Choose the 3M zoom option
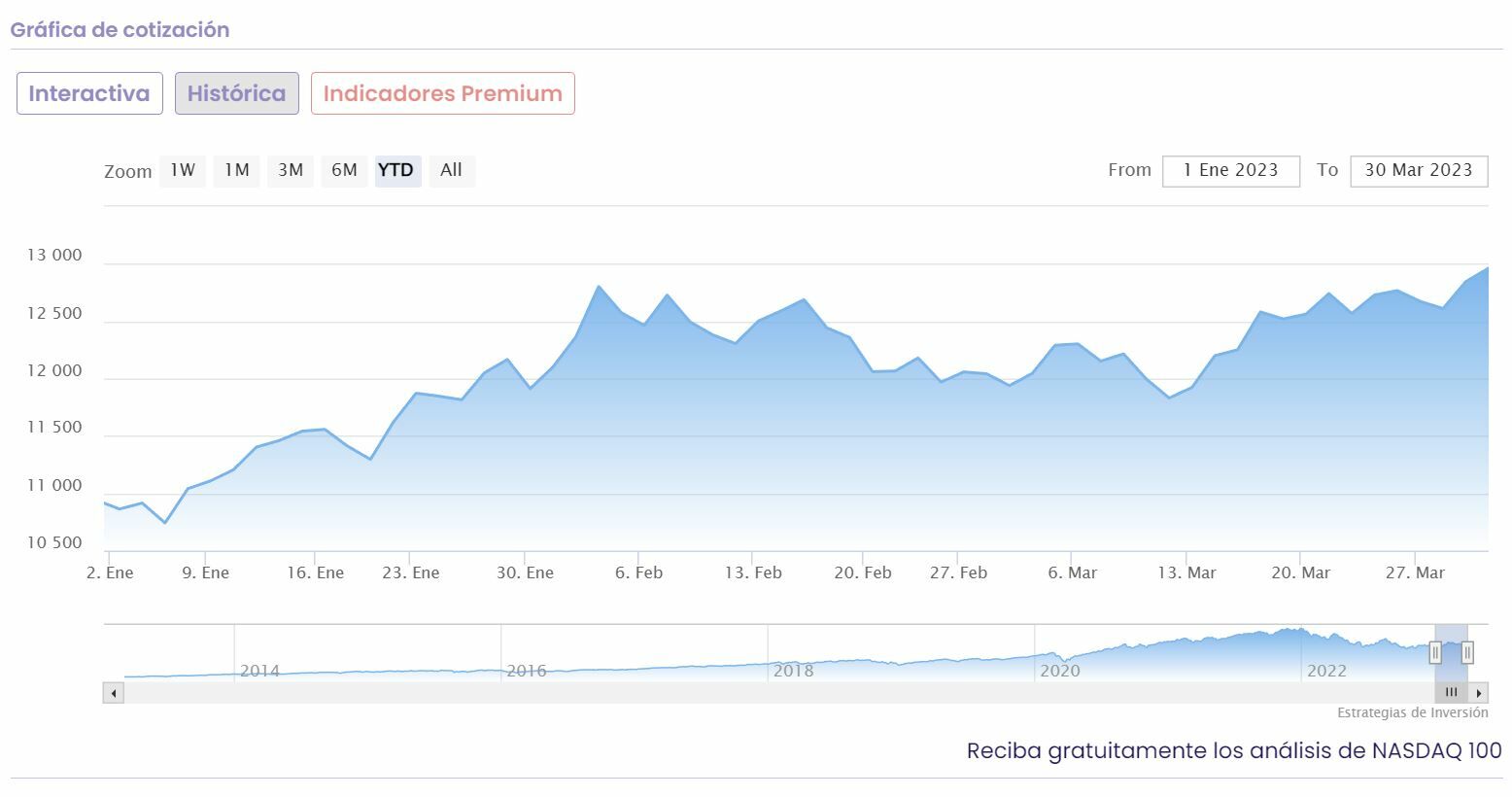Image resolution: width=1512 pixels, height=797 pixels. pyautogui.click(x=291, y=170)
